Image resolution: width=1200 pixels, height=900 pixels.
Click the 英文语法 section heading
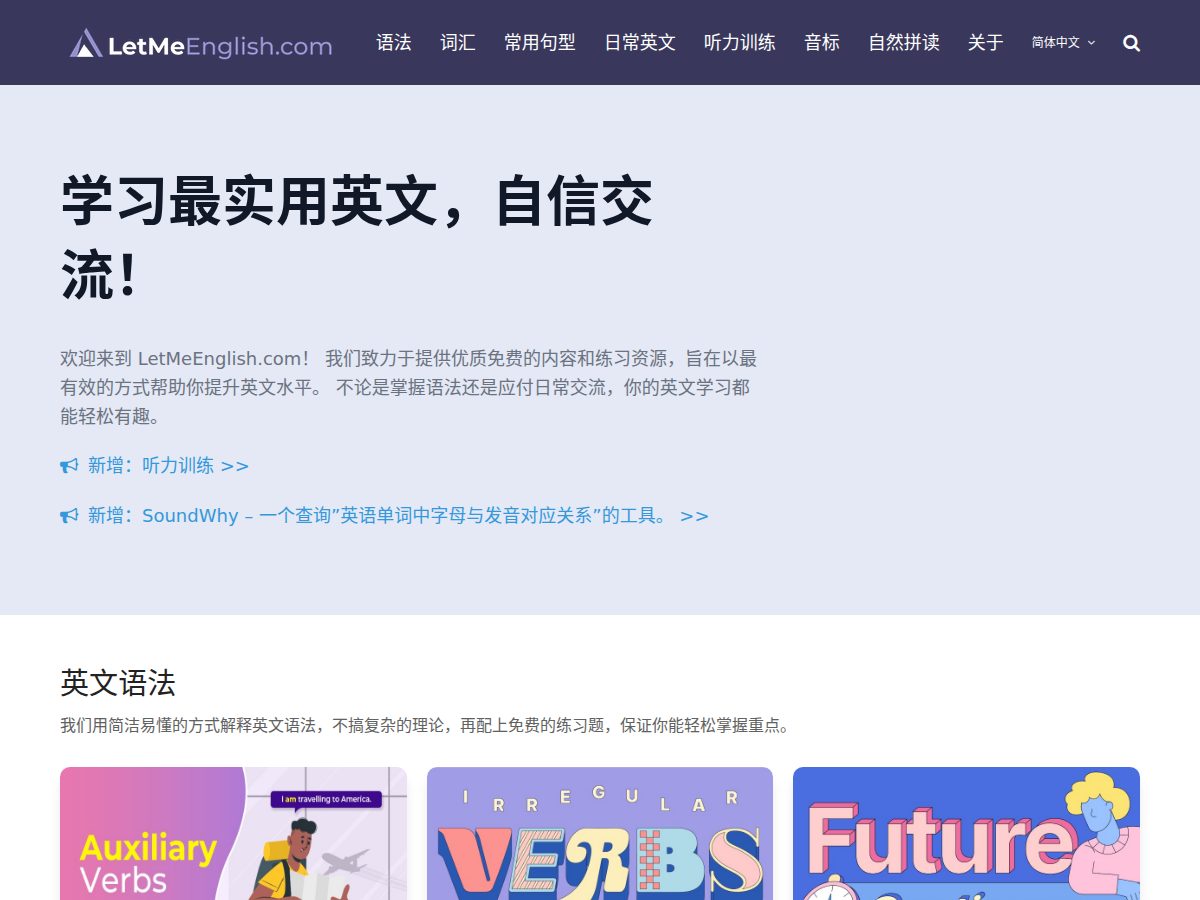(x=118, y=683)
